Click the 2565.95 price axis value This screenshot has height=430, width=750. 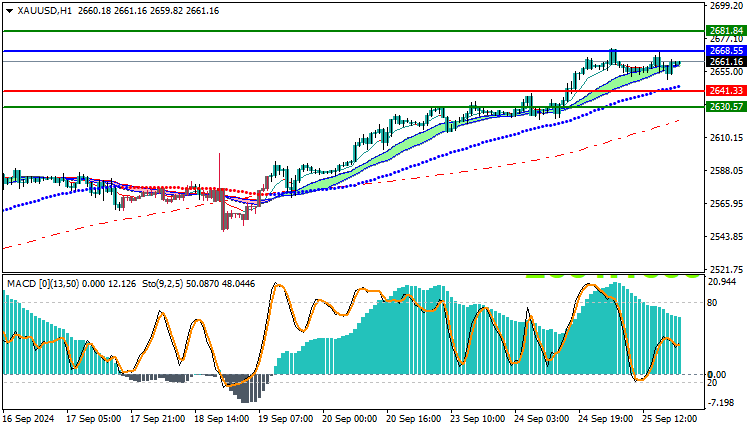tap(727, 204)
